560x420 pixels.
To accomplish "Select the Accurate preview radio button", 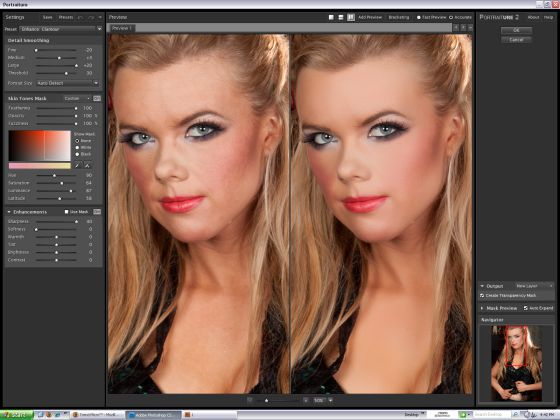I will pyautogui.click(x=451, y=17).
